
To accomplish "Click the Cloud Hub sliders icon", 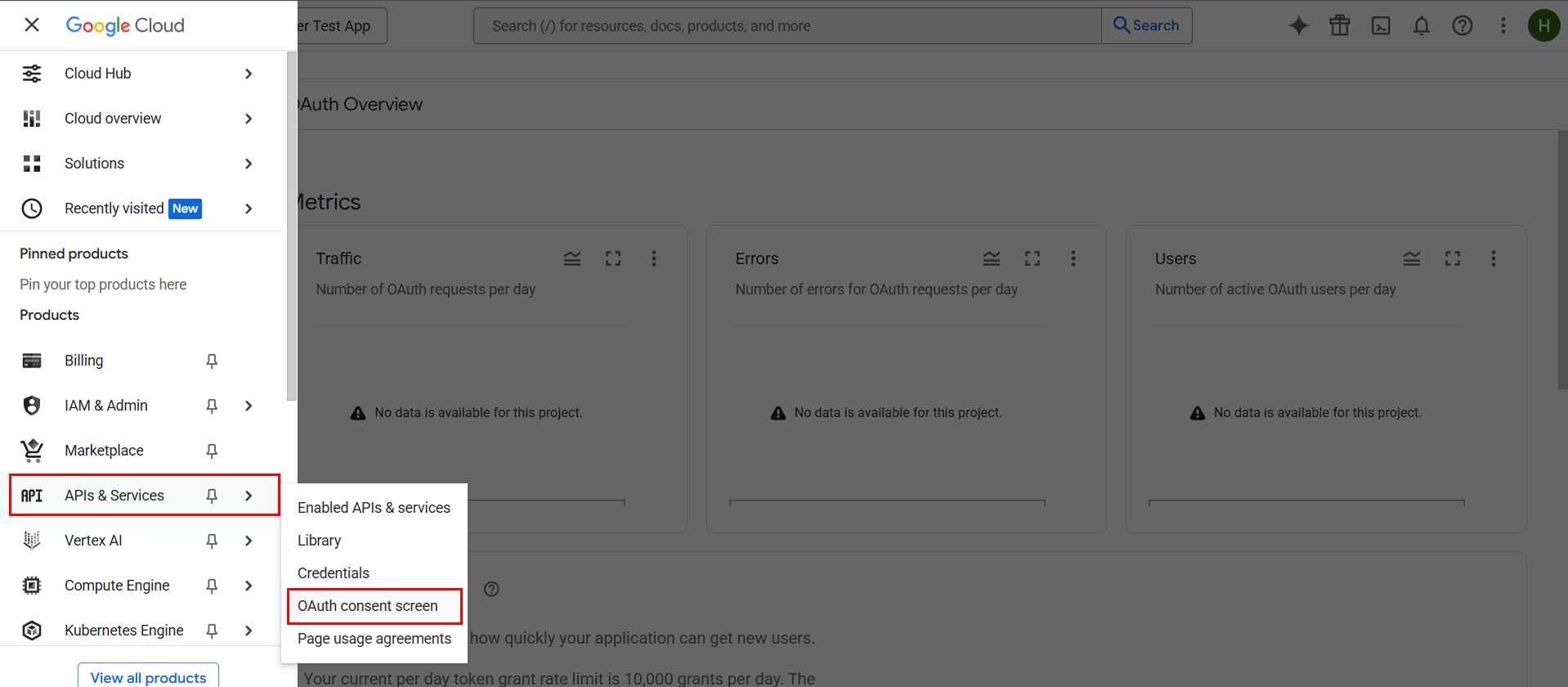I will [32, 74].
